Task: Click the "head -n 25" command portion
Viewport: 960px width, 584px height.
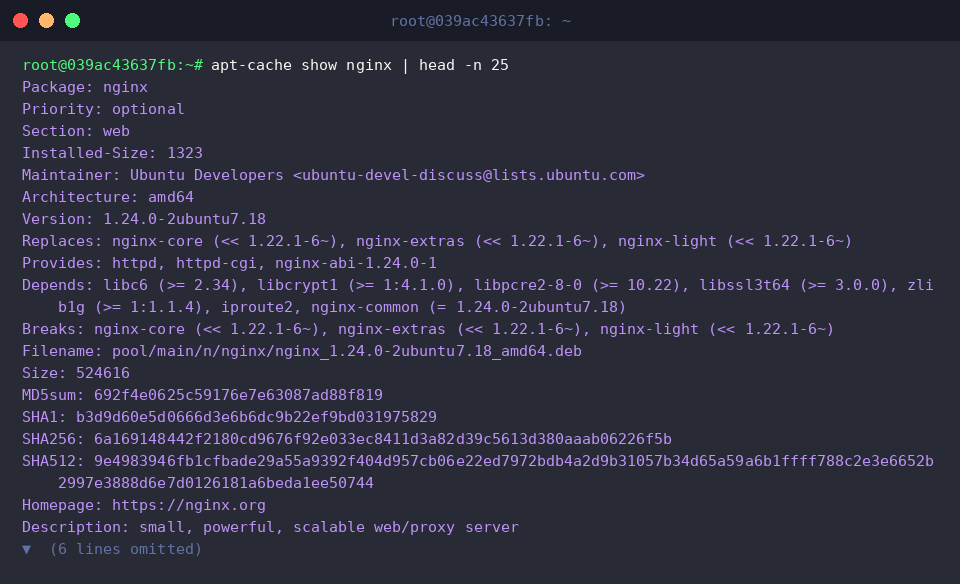Action: click(463, 65)
